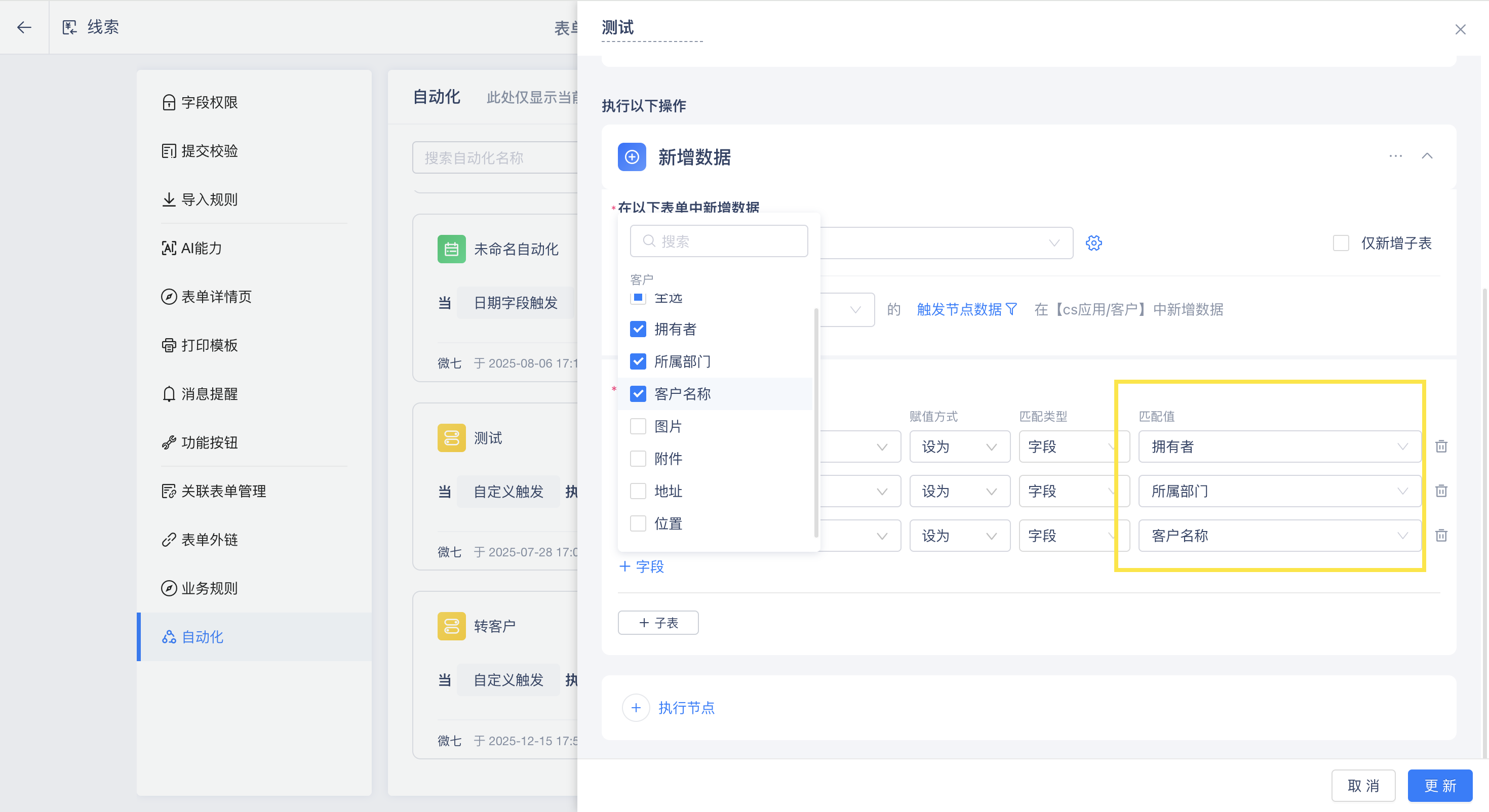Open the more options ellipsis for 新增数据

1395,156
